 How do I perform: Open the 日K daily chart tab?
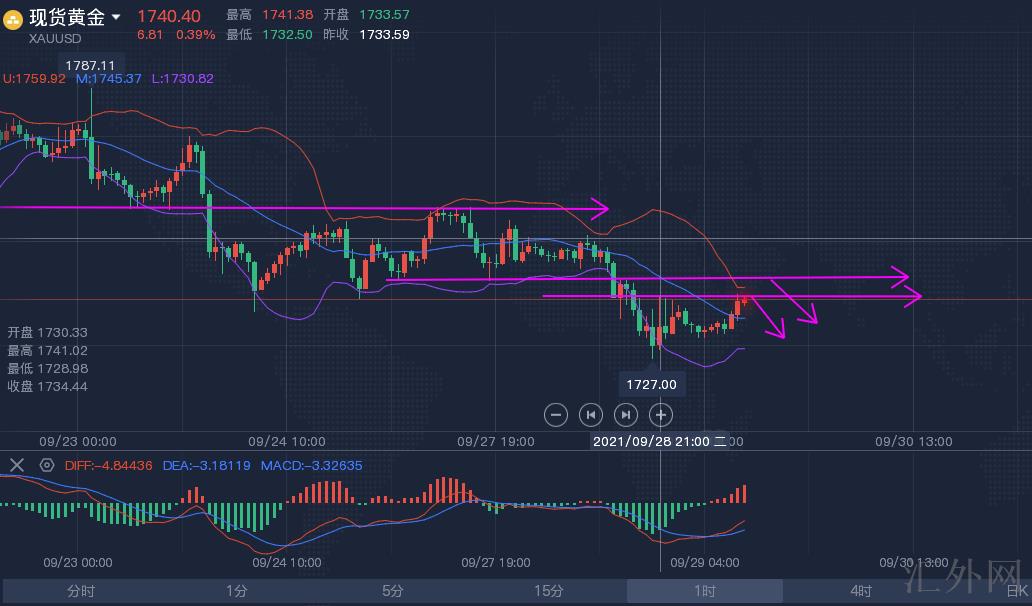1016,591
